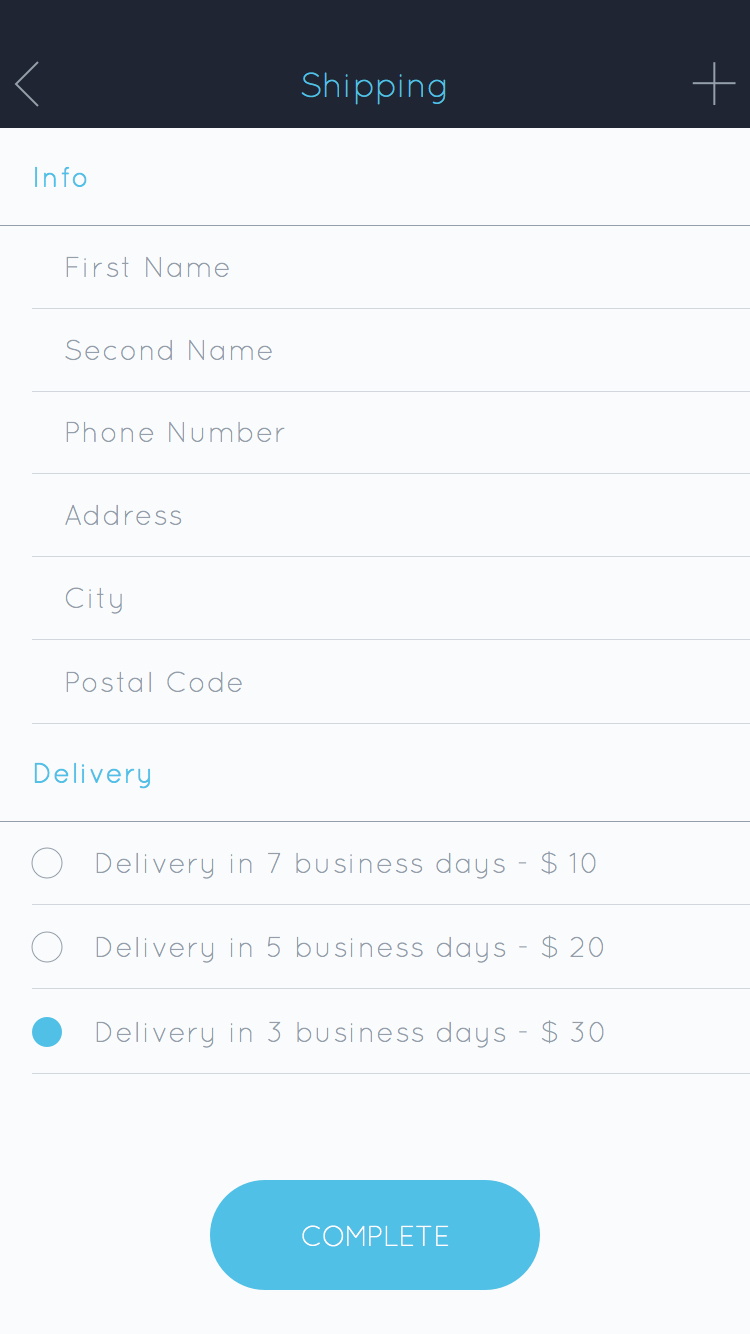The width and height of the screenshot is (750, 1334).
Task: Tap the Info section heading
Action: point(61,177)
